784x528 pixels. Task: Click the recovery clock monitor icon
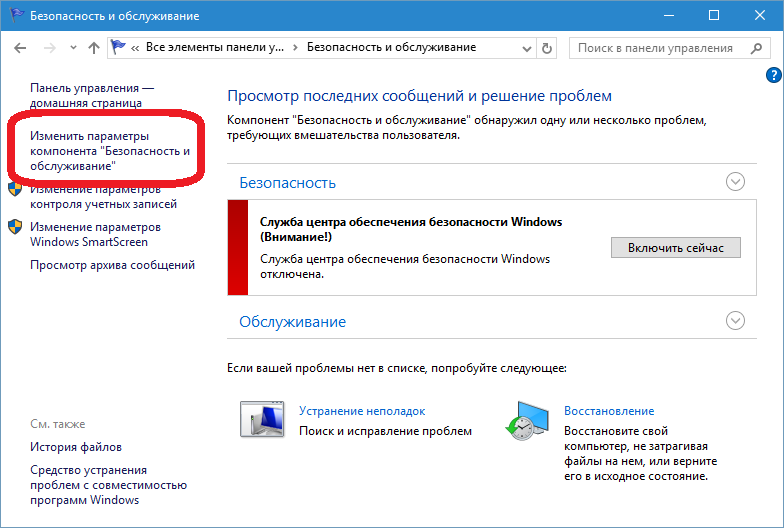click(x=527, y=420)
